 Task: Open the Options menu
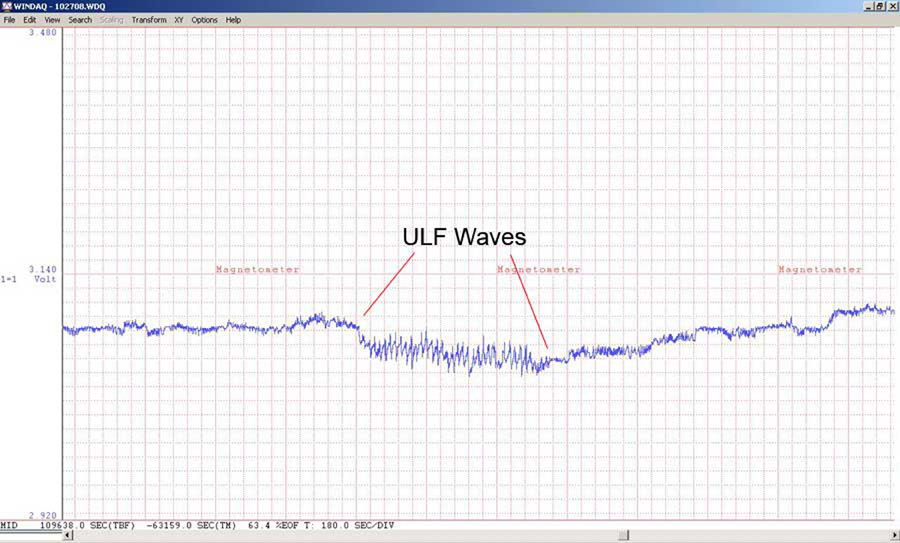(204, 20)
